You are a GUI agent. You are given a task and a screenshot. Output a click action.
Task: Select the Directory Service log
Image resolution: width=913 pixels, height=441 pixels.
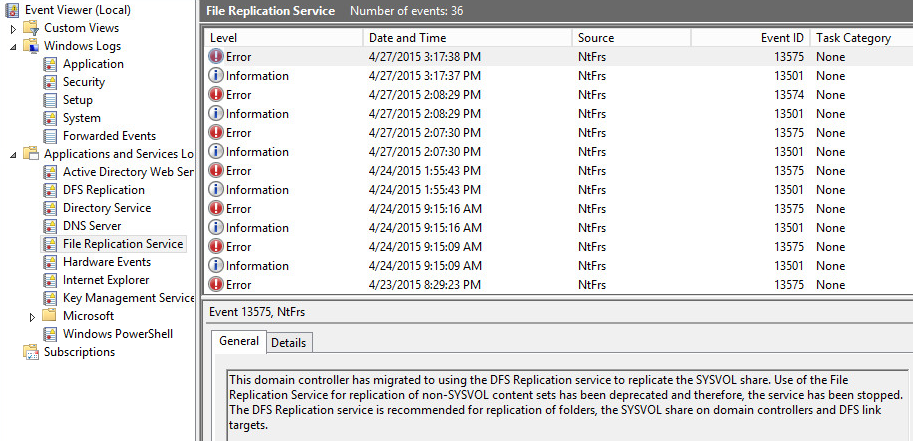pos(106,208)
